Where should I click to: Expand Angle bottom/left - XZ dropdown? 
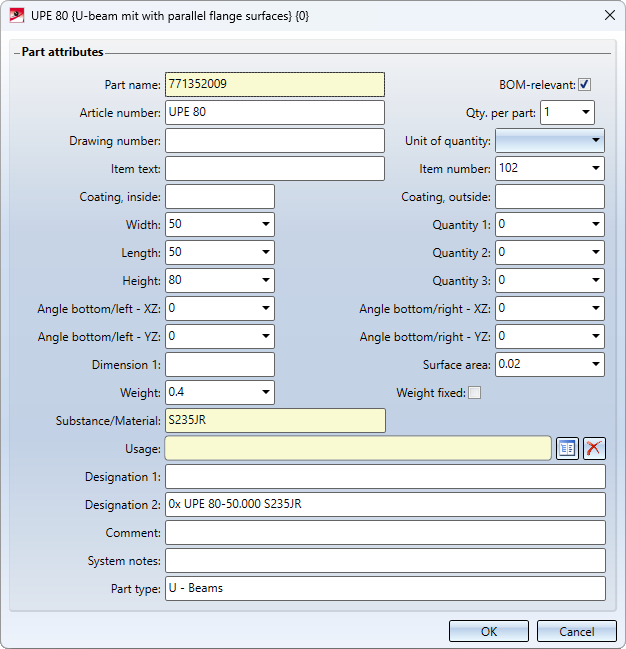point(265,308)
